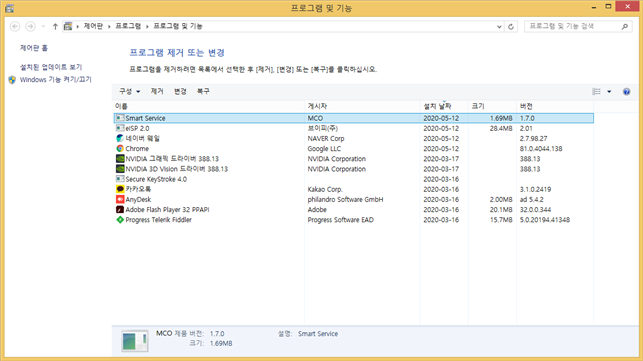Go back with the Back arrow
The height and width of the screenshot is (361, 643).
15,27
